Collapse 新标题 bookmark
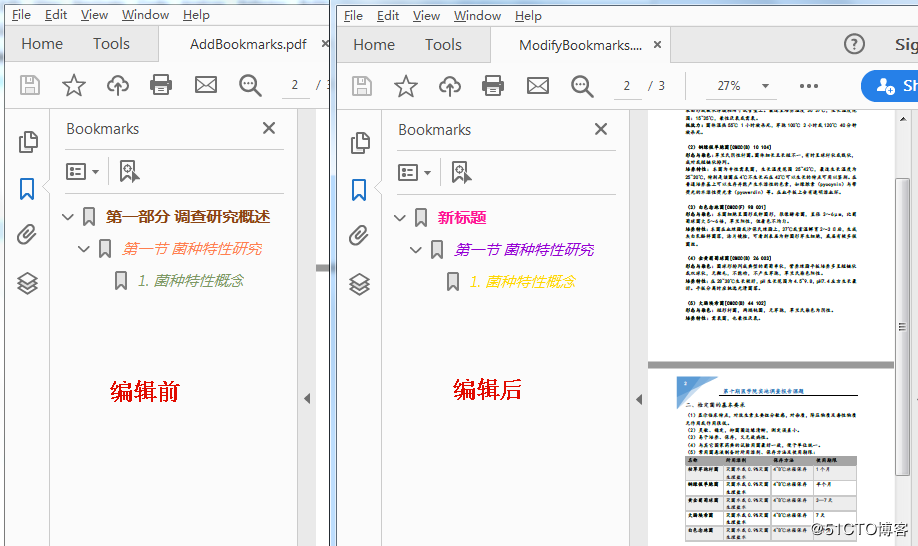 (x=400, y=218)
